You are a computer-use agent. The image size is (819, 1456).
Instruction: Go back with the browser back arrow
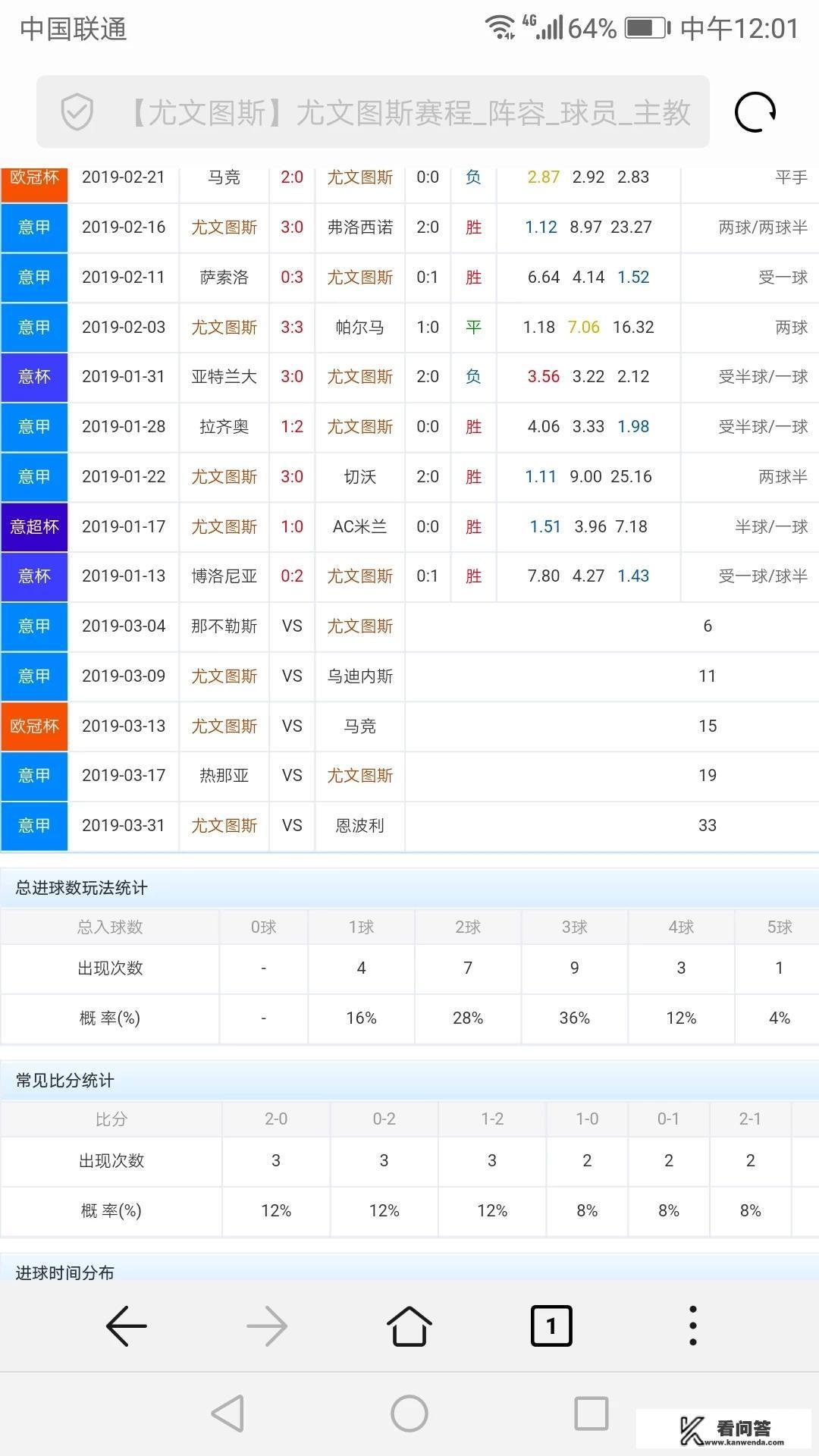pos(127,1326)
